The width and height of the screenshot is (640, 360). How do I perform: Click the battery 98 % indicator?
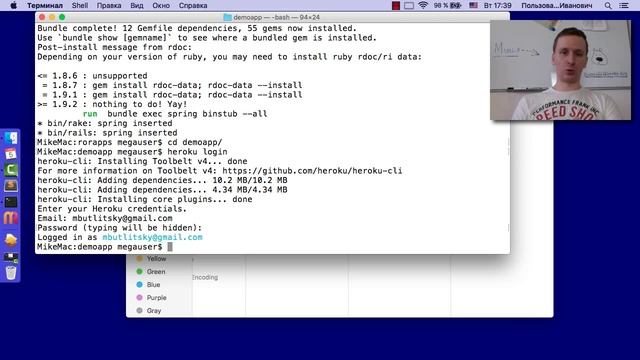(447, 6)
